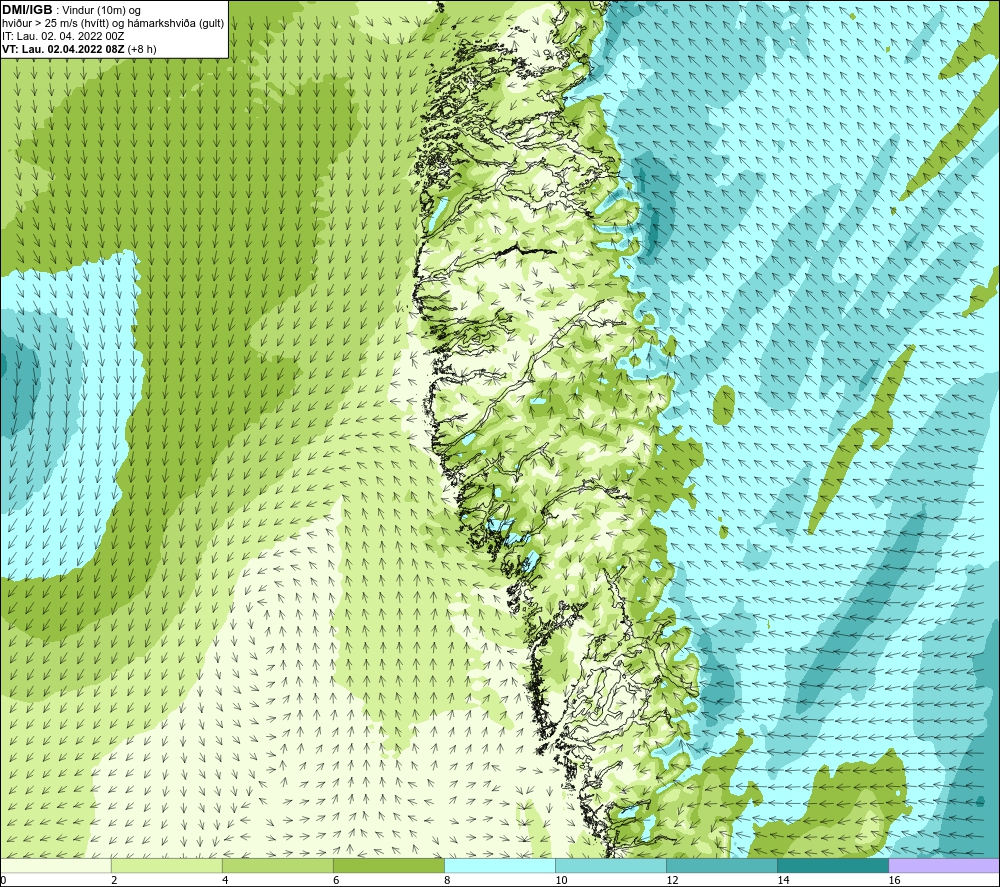Select the 10–12 m/s light teal swatch

point(610,866)
